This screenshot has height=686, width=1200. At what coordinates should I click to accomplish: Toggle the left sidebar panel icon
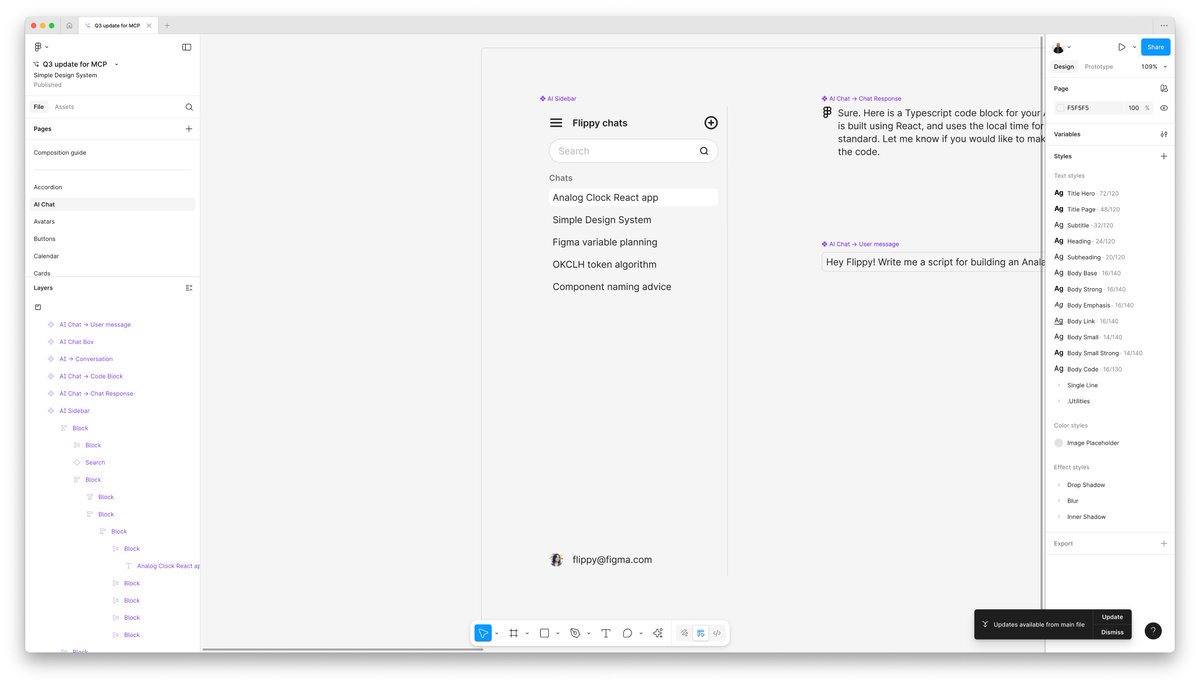187,47
